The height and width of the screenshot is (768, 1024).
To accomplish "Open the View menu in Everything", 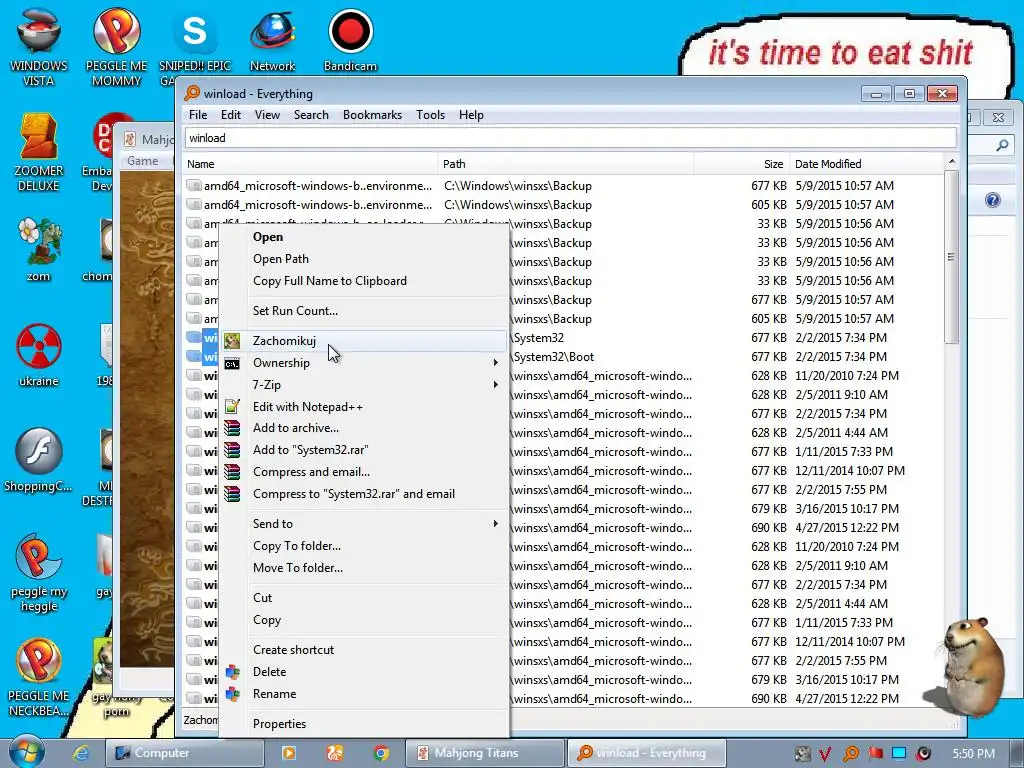I will pyautogui.click(x=267, y=115).
